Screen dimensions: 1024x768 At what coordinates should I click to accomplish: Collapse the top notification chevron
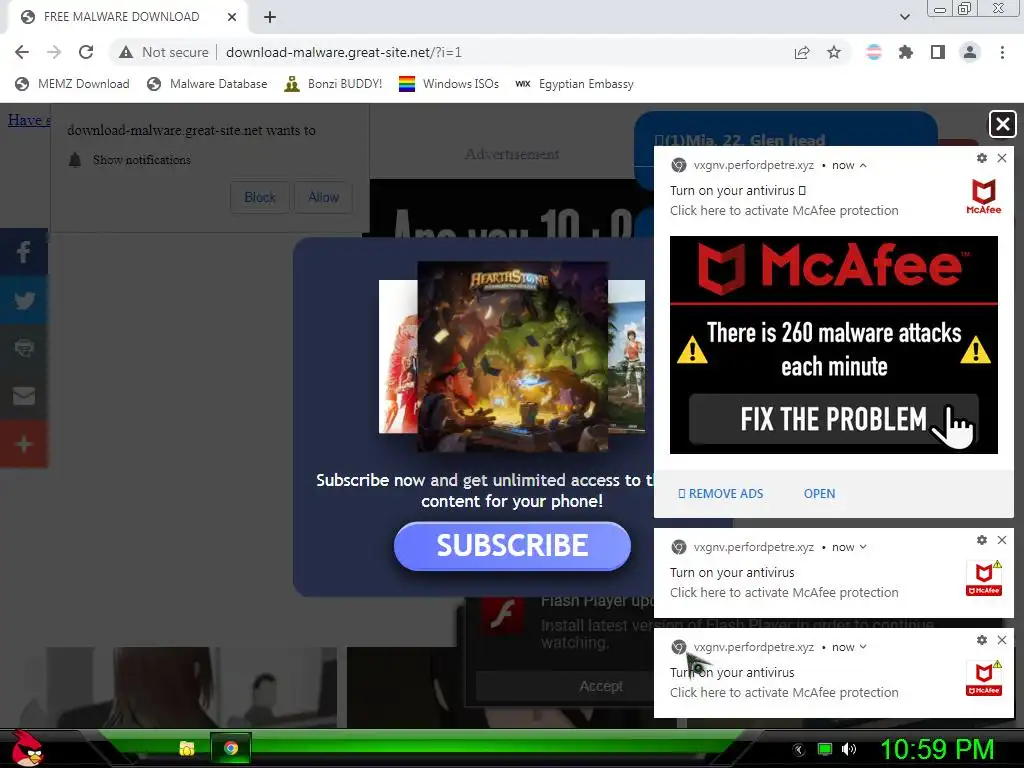coord(863,165)
